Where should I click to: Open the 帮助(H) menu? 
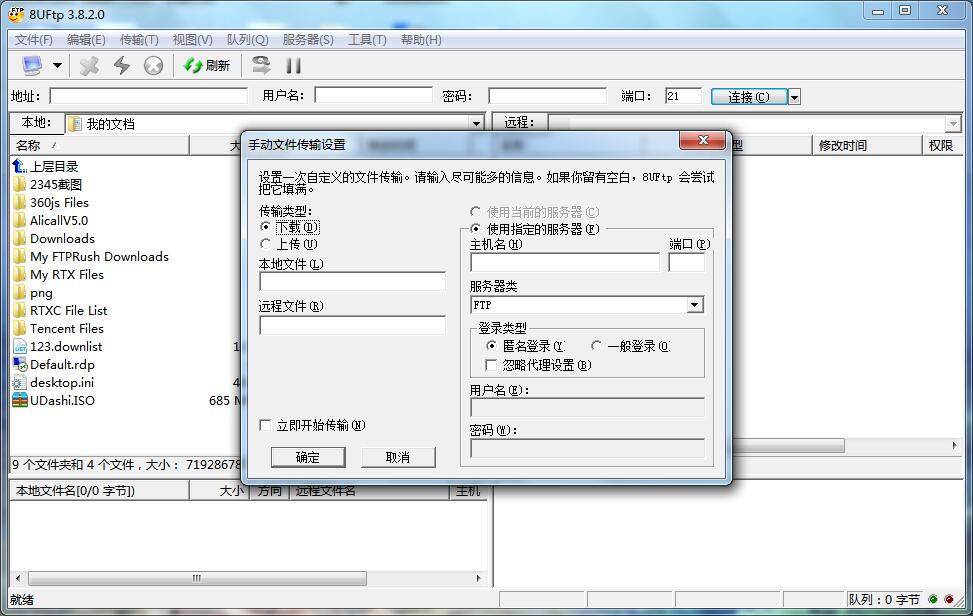tap(421, 40)
